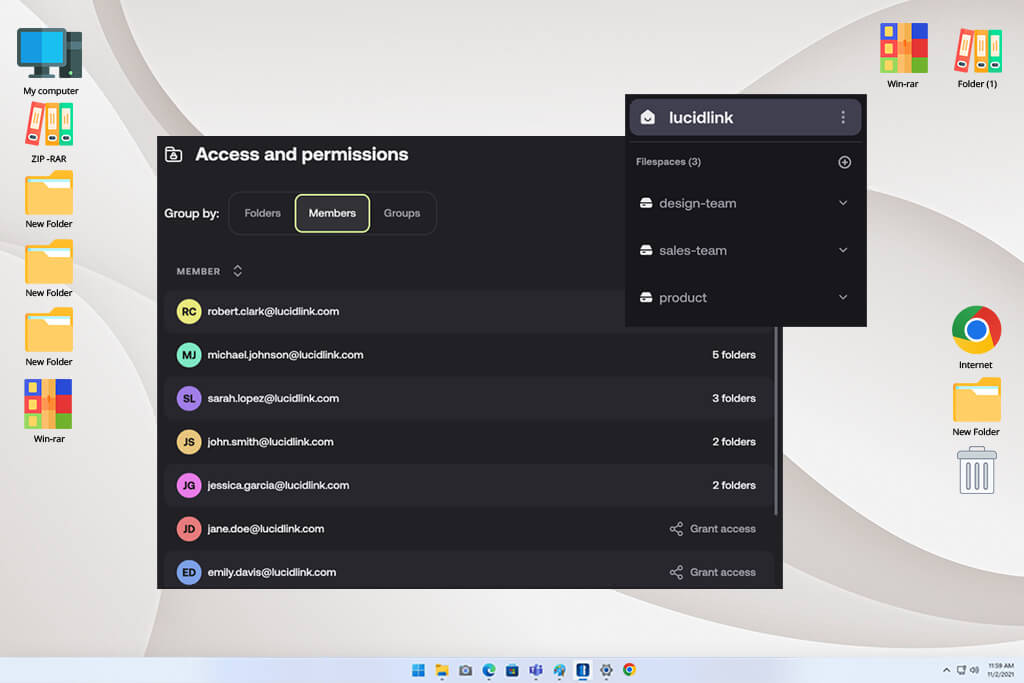Image resolution: width=1024 pixels, height=683 pixels.
Task: Click LucidLink app icon in taskbar
Action: pyautogui.click(x=583, y=670)
